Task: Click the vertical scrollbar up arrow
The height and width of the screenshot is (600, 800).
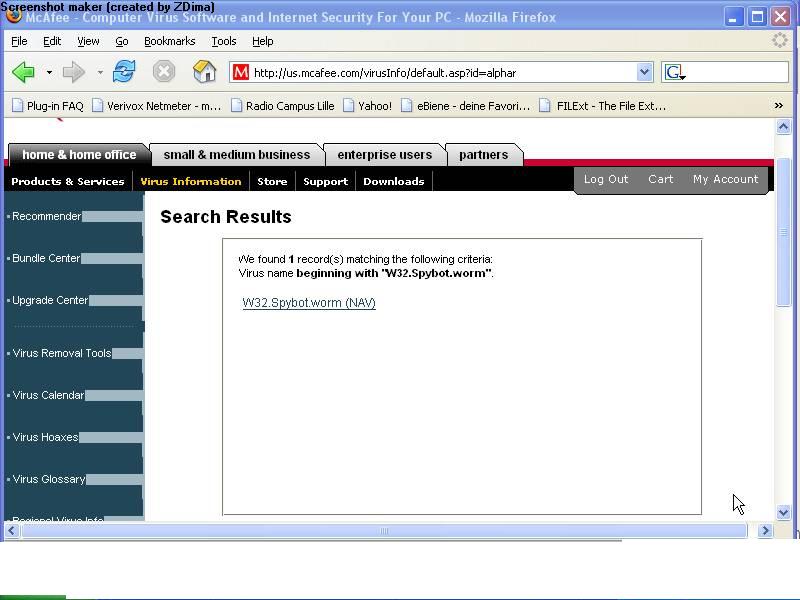Action: coord(783,127)
